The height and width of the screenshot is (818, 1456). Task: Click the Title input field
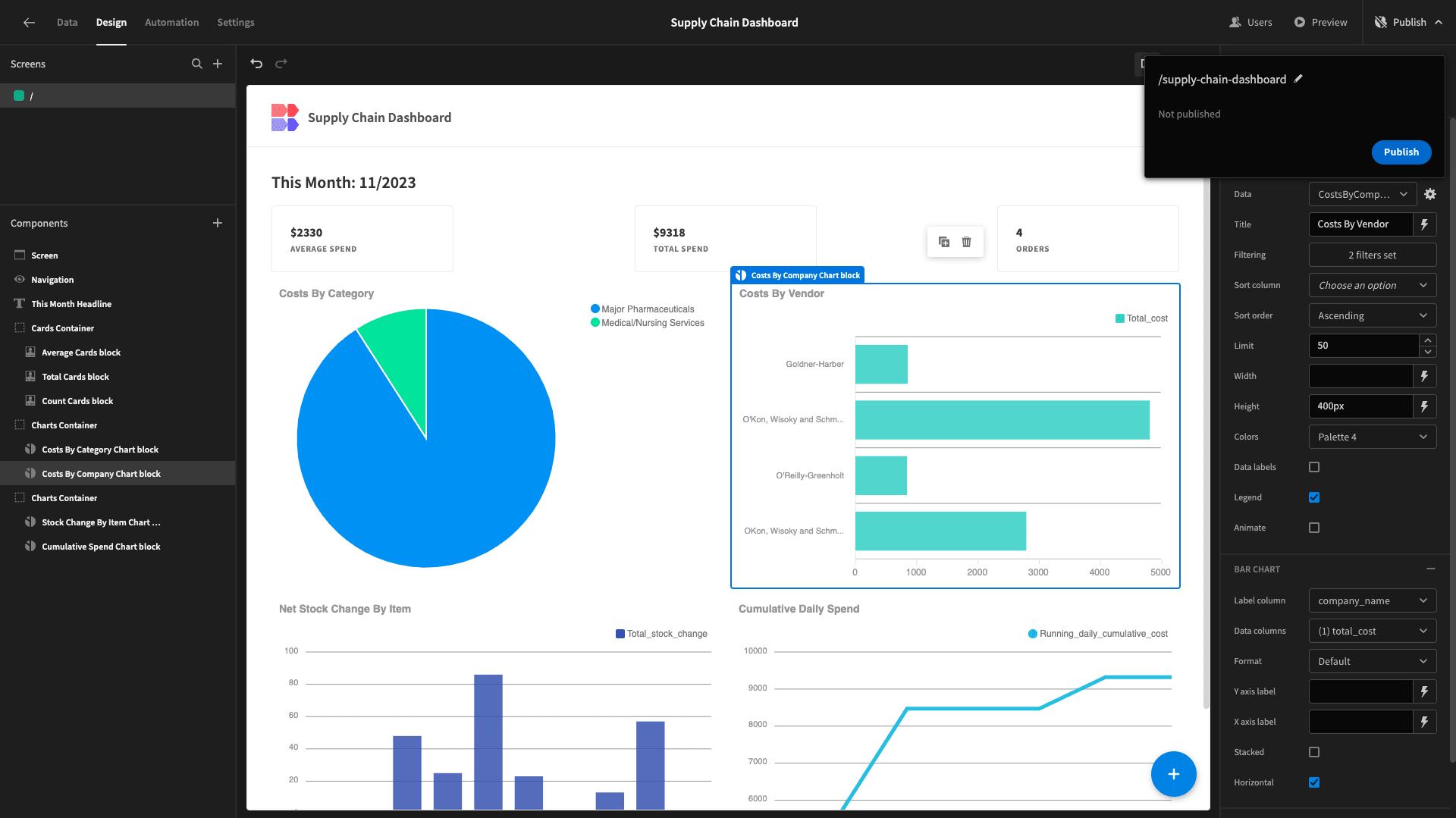(x=1360, y=224)
